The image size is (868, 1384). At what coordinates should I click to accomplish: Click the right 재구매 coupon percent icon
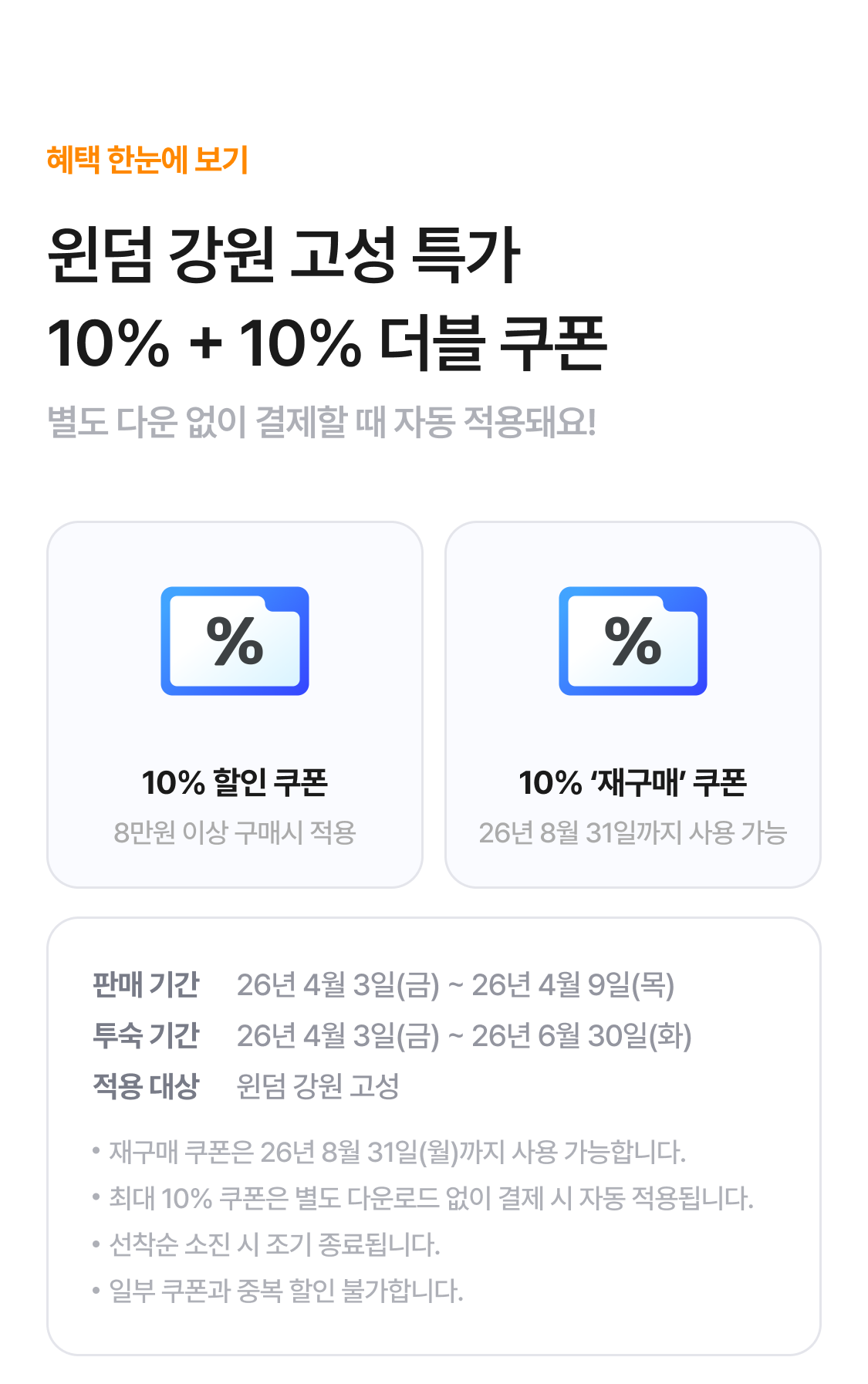click(633, 641)
